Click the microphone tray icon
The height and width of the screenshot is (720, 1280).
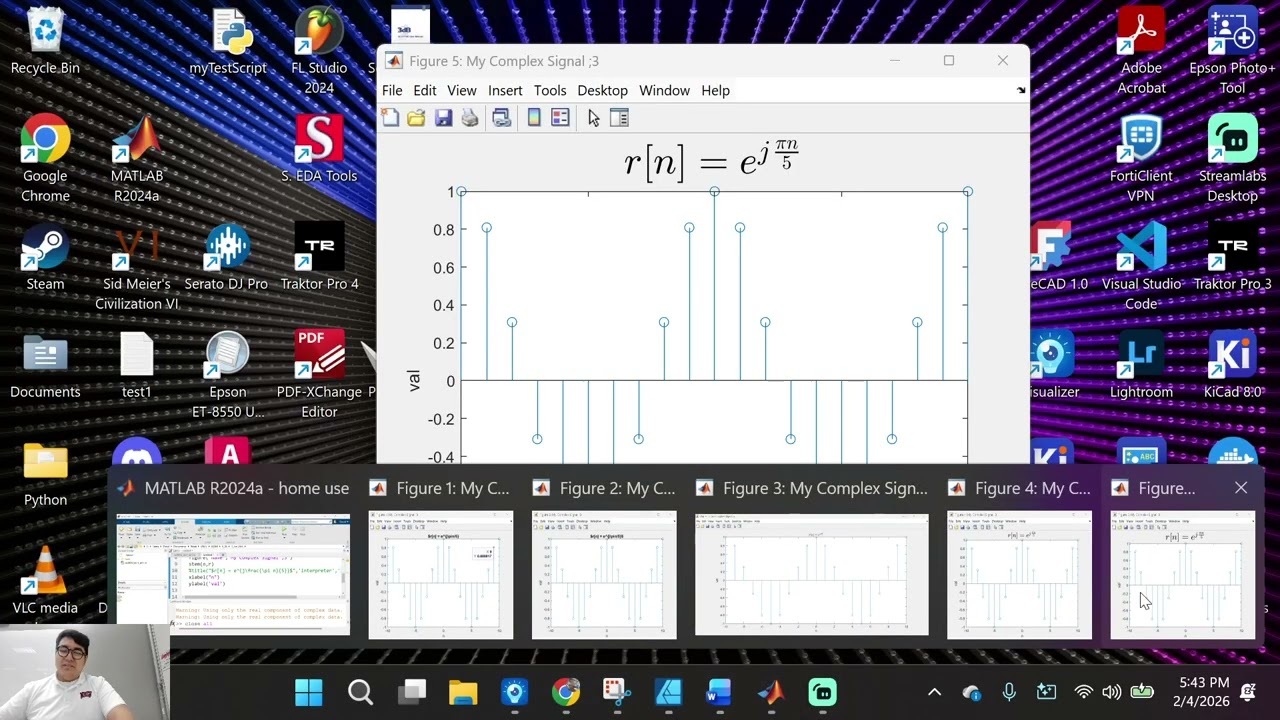[x=1009, y=692]
